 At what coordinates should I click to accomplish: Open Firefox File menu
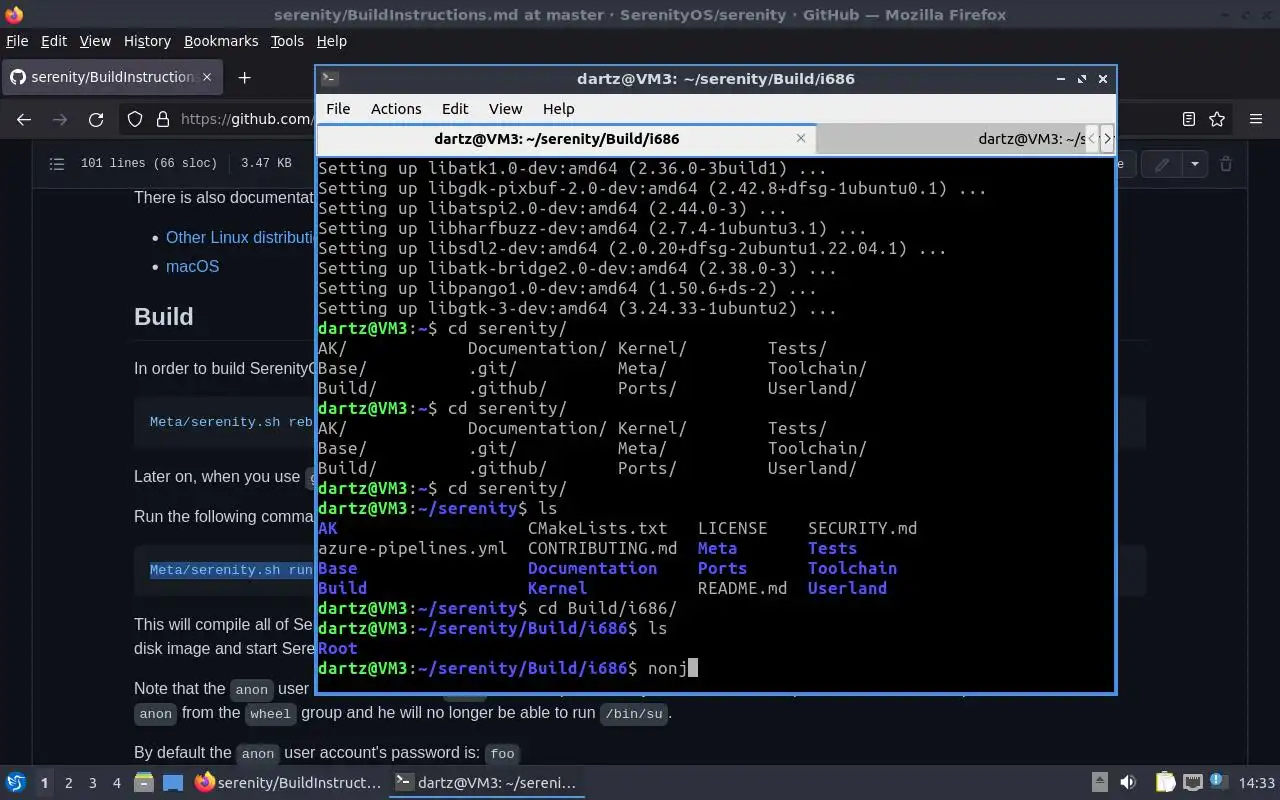(17, 41)
